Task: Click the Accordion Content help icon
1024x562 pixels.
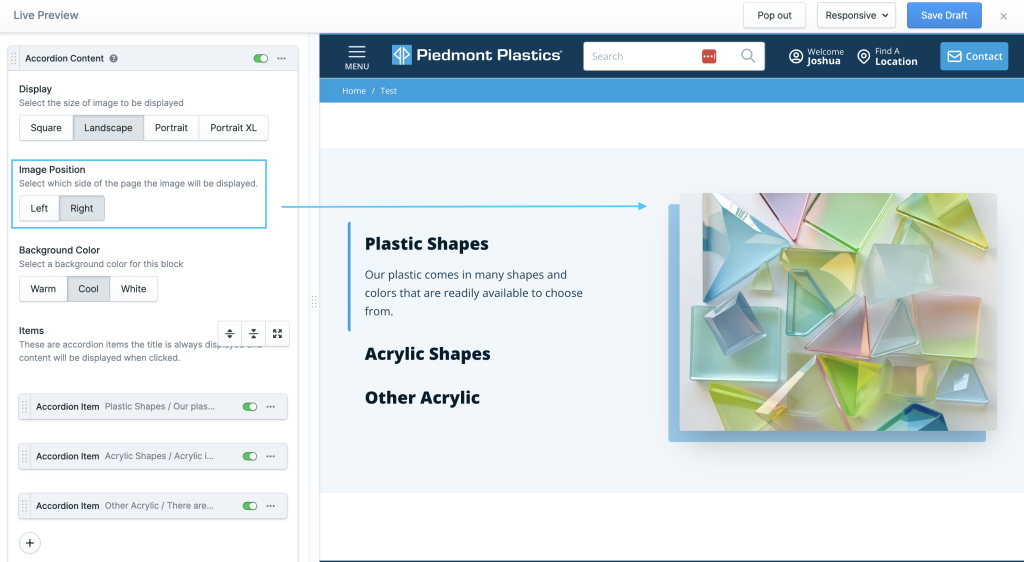Action: [x=114, y=59]
